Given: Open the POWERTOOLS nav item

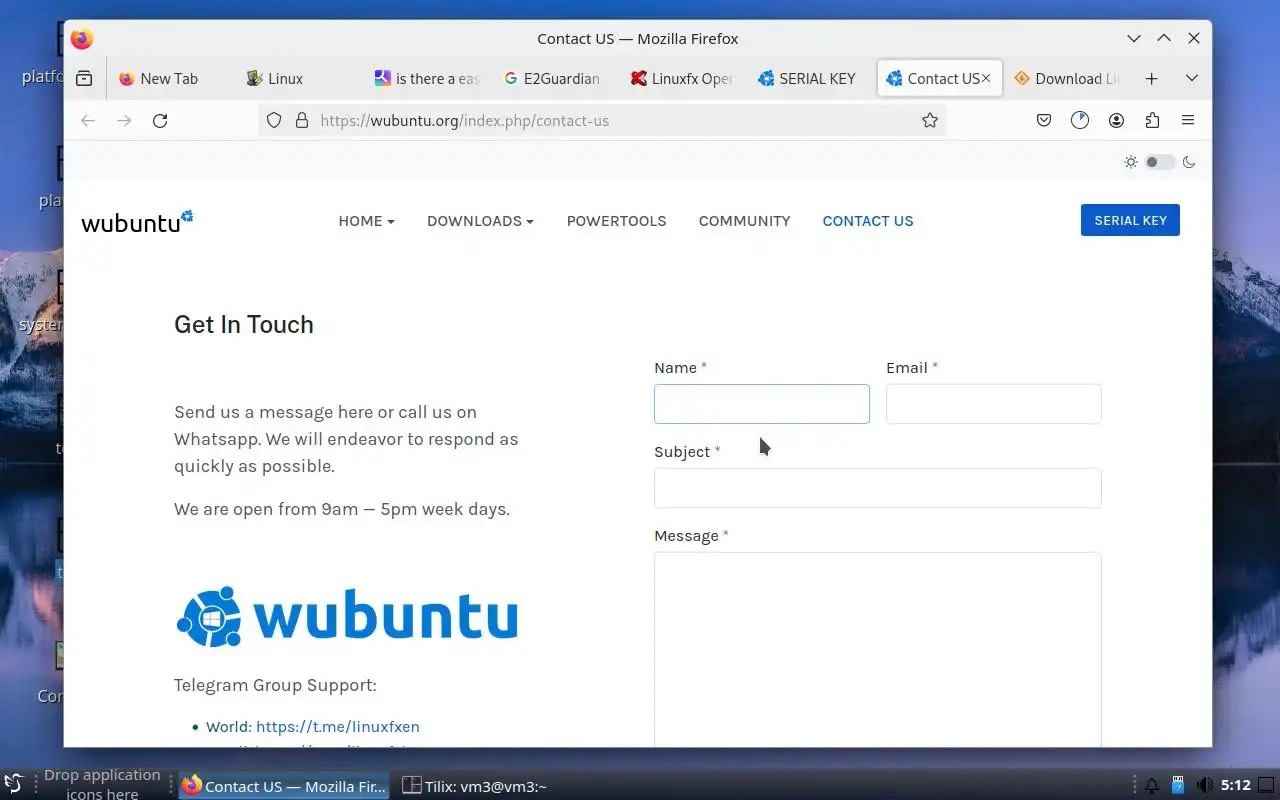Looking at the screenshot, I should [x=616, y=221].
